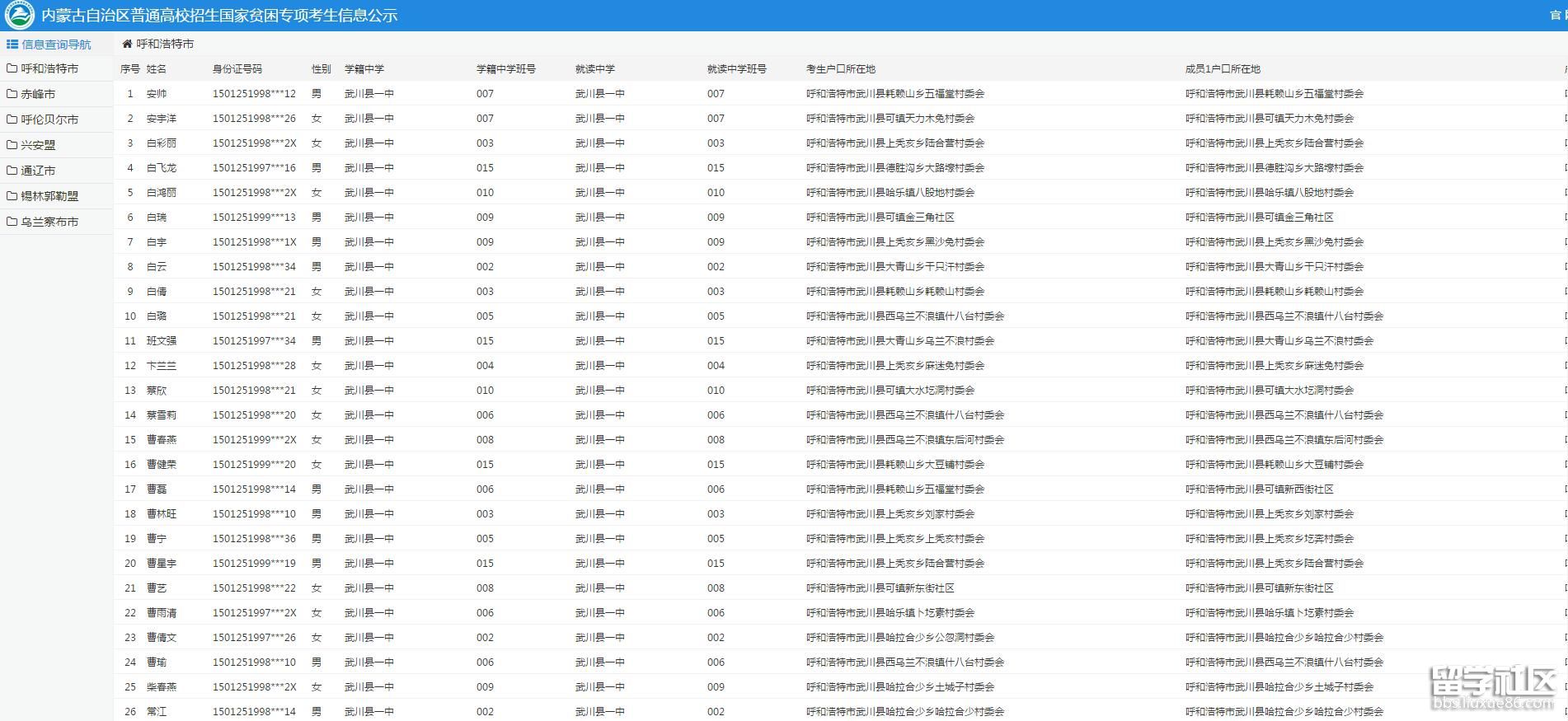Viewport: 1568px width, 721px height.
Task: Open 呼和浩特市 in the navigation tree
Action: [x=49, y=68]
